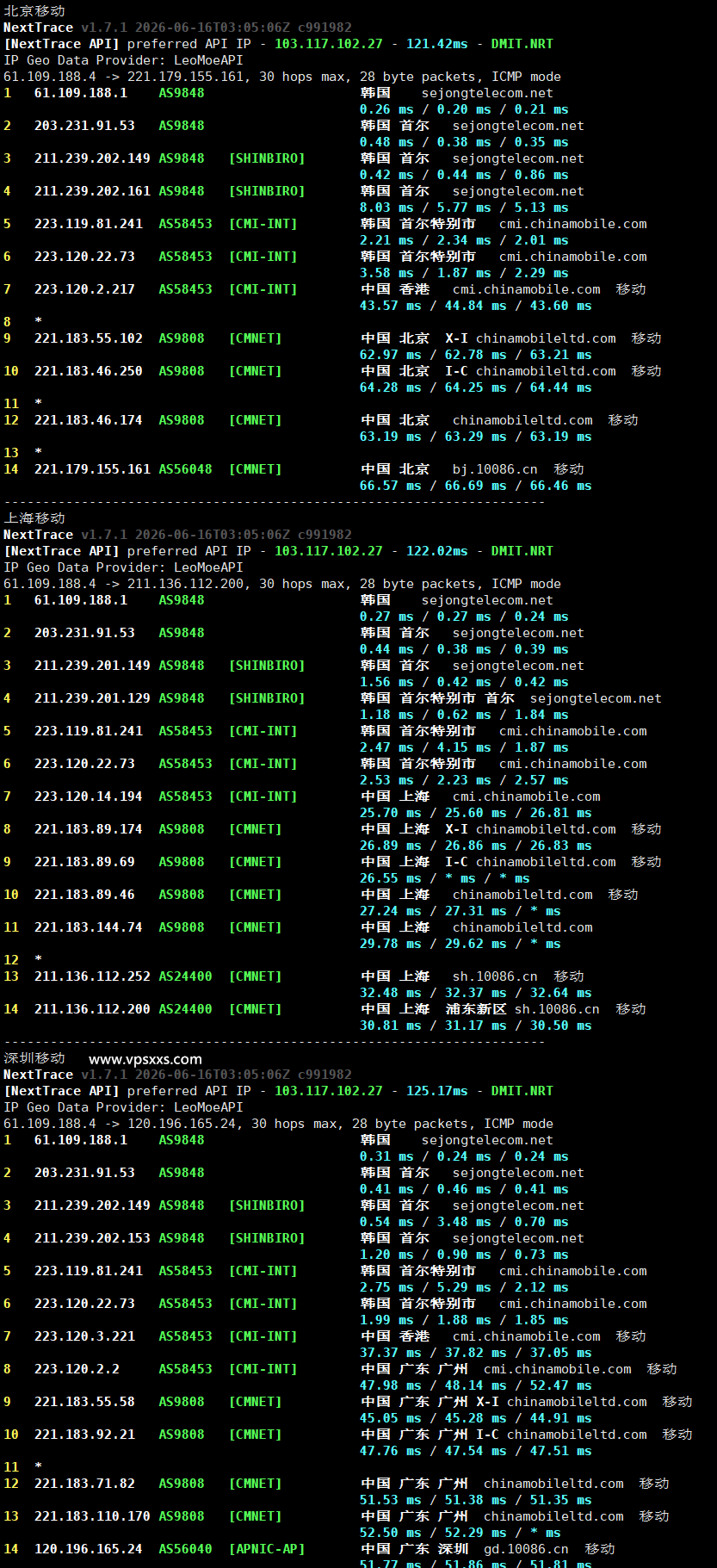Select the latency line starting 43.57 ms

coord(476,306)
